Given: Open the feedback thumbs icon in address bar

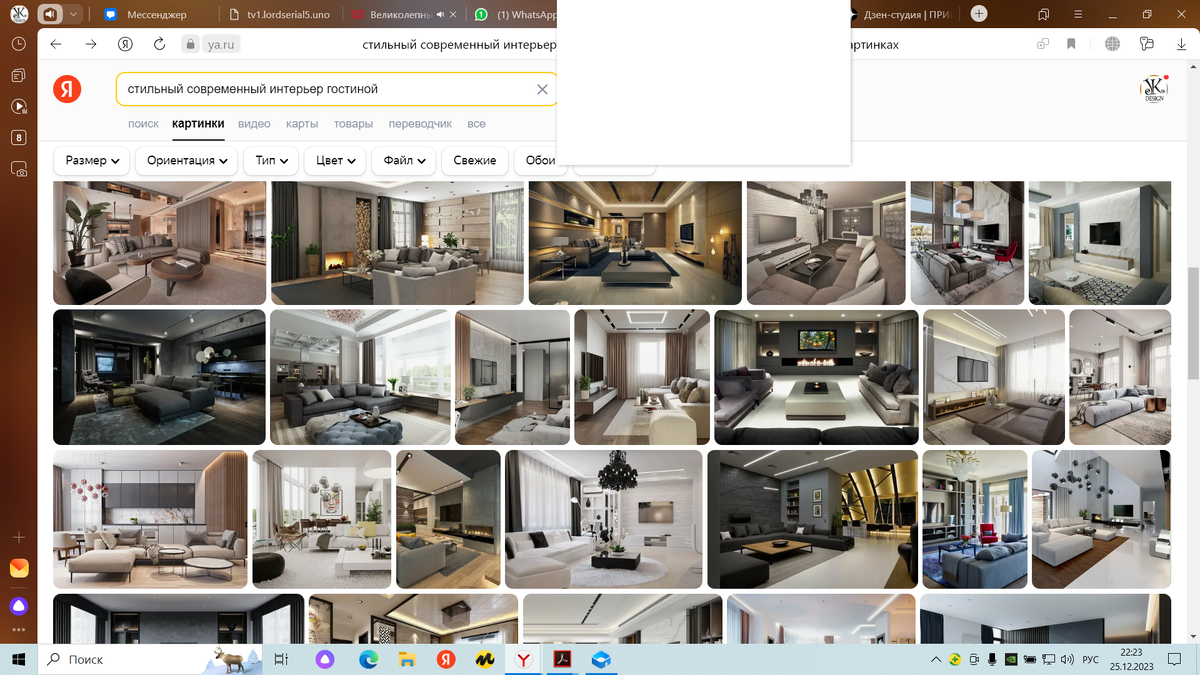Looking at the screenshot, I should (1147, 44).
